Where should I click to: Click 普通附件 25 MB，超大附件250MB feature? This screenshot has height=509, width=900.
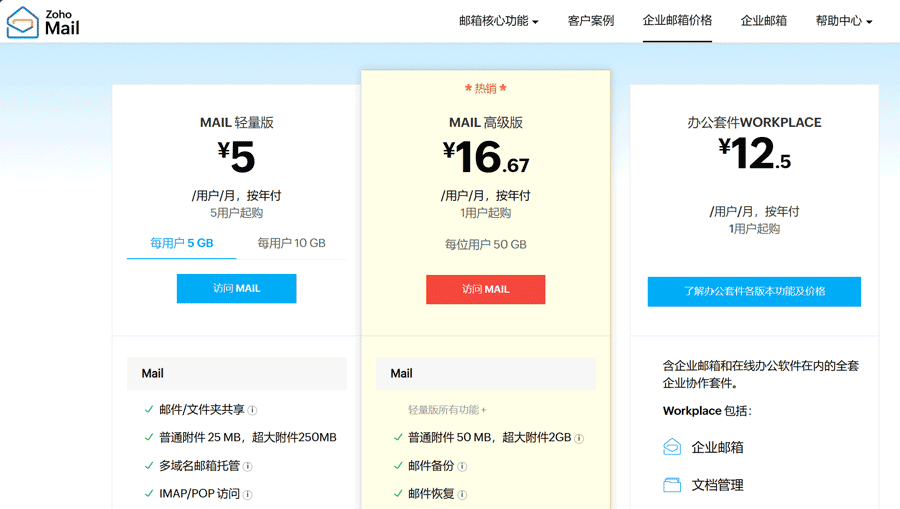(247, 437)
